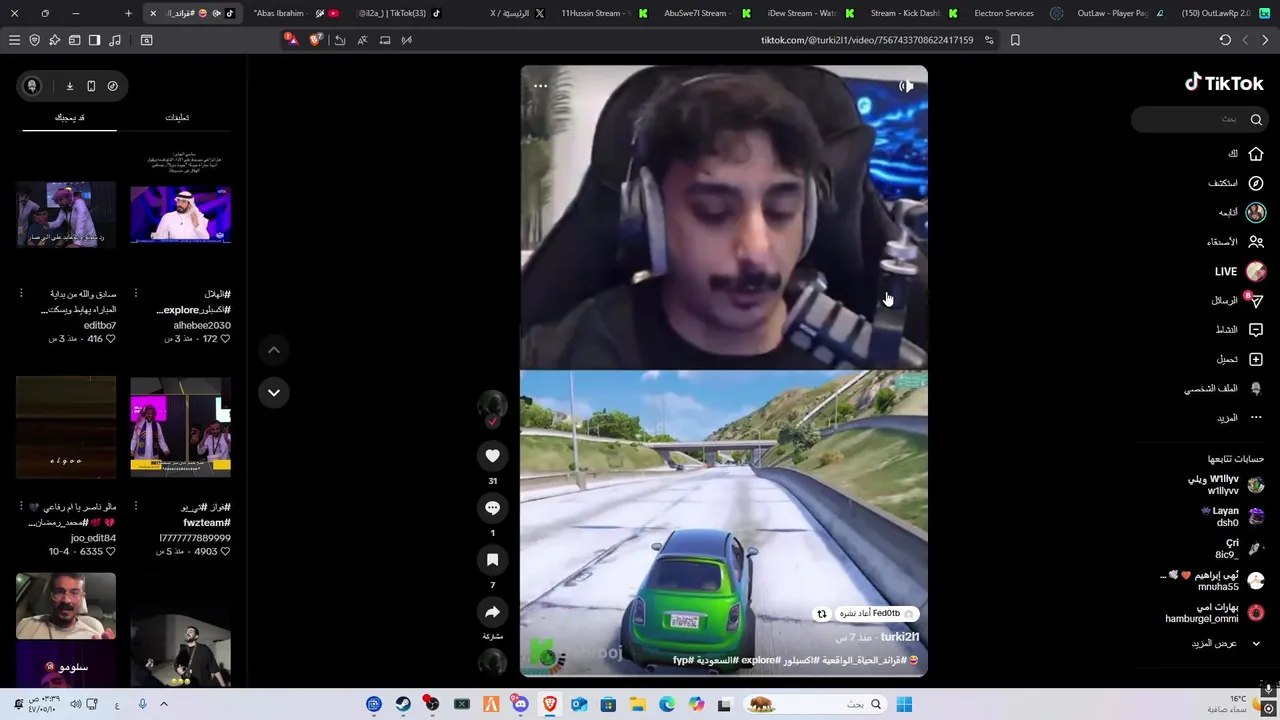Image resolution: width=1280 pixels, height=720 pixels.
Task: Open options dots for joo_edit84 video
Action: [x=21, y=506]
